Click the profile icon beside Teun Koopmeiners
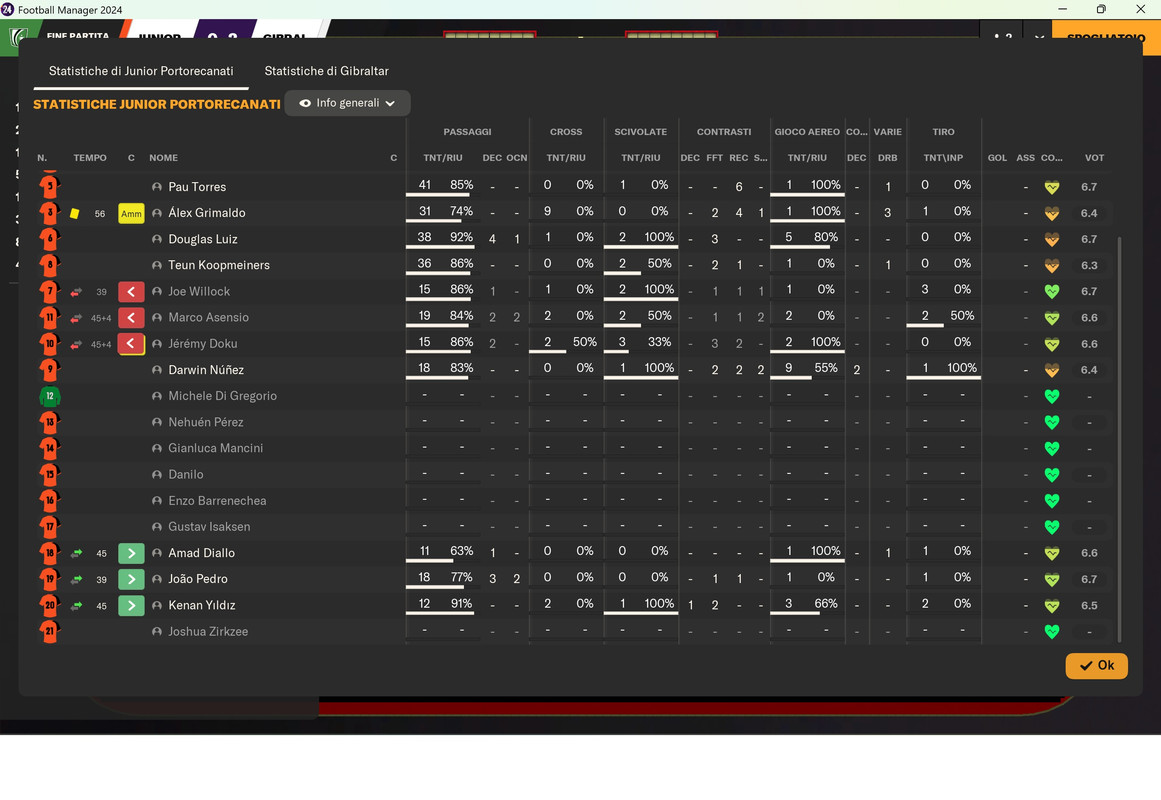The image size is (1161, 800). point(156,265)
